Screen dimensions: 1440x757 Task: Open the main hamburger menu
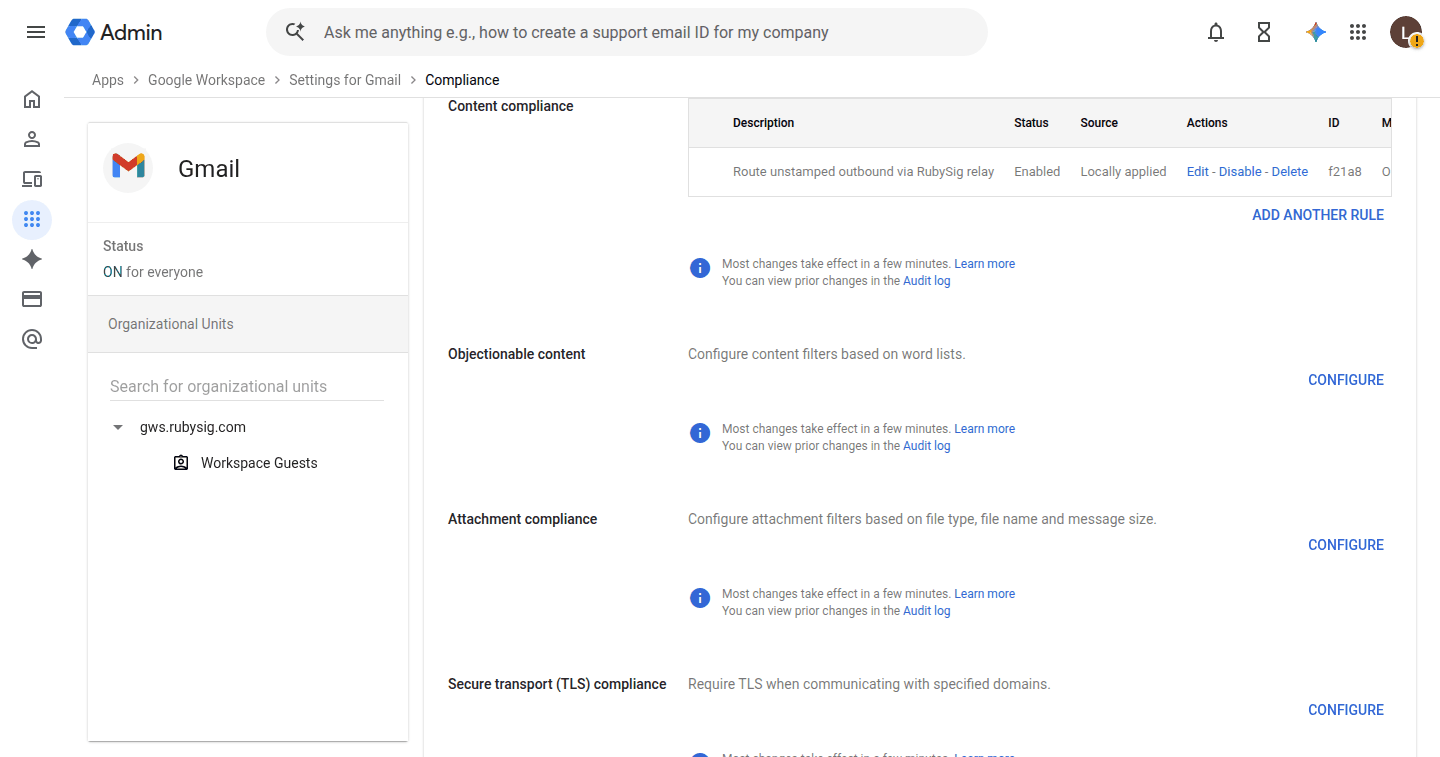click(36, 32)
